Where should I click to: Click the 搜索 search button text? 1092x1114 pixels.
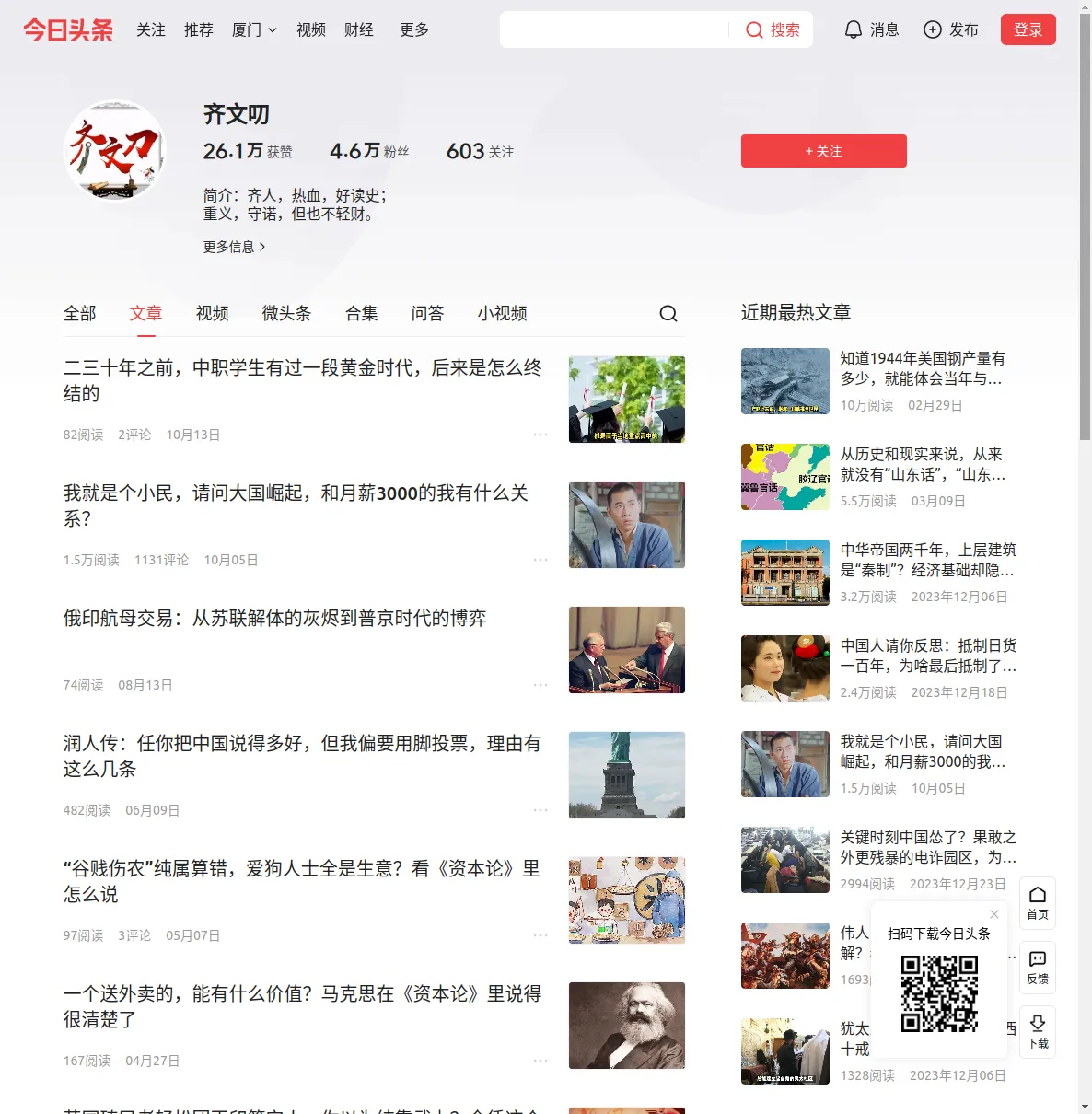click(785, 30)
